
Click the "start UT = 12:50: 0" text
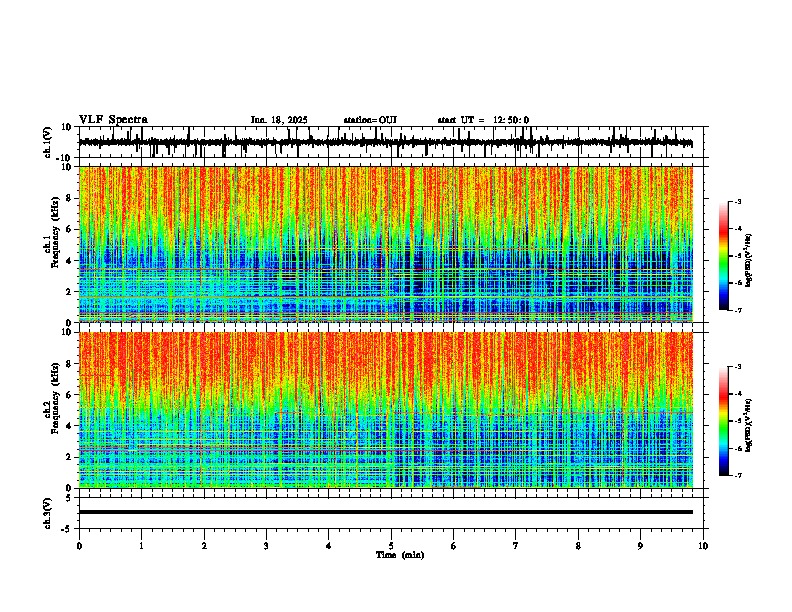[x=483, y=120]
